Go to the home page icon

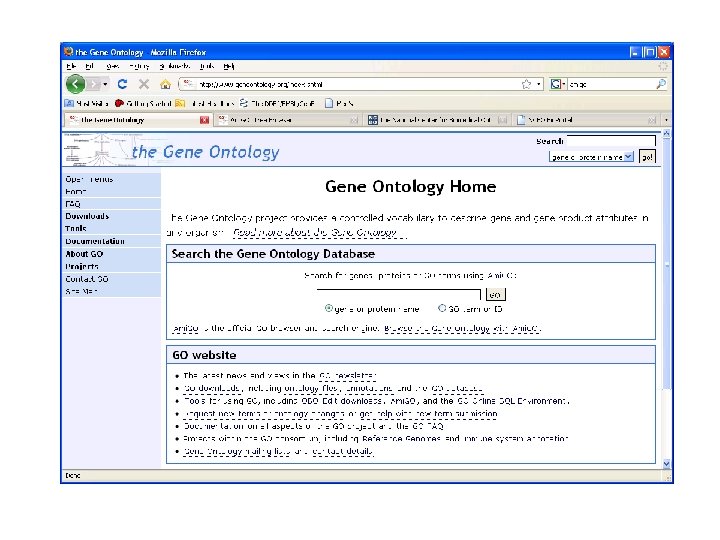click(165, 84)
